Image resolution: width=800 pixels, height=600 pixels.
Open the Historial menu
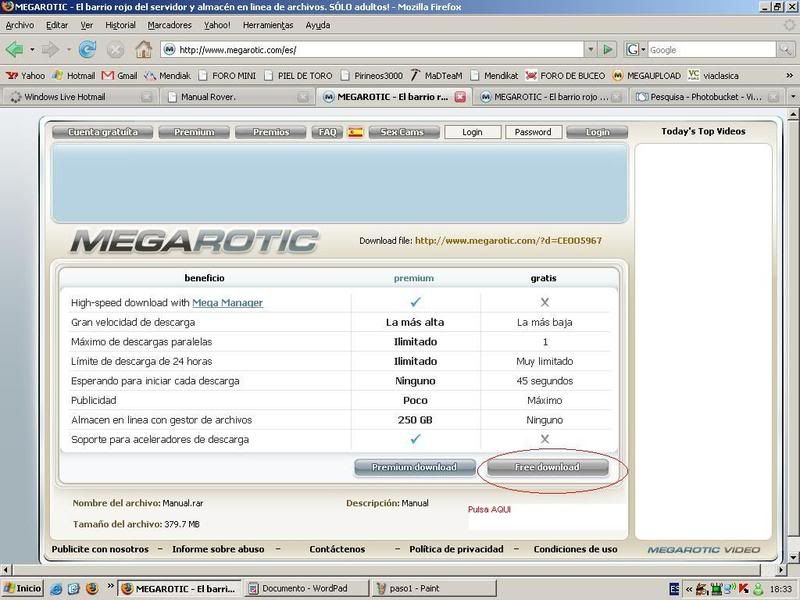click(x=120, y=25)
